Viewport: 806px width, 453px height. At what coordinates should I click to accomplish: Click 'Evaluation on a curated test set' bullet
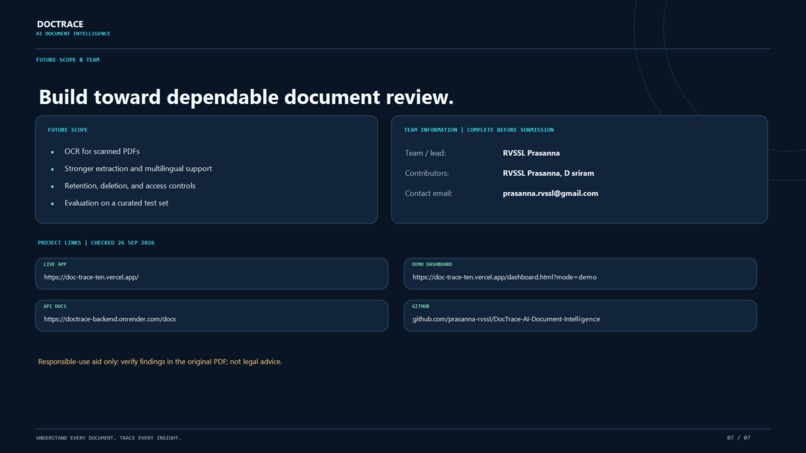tap(116, 203)
